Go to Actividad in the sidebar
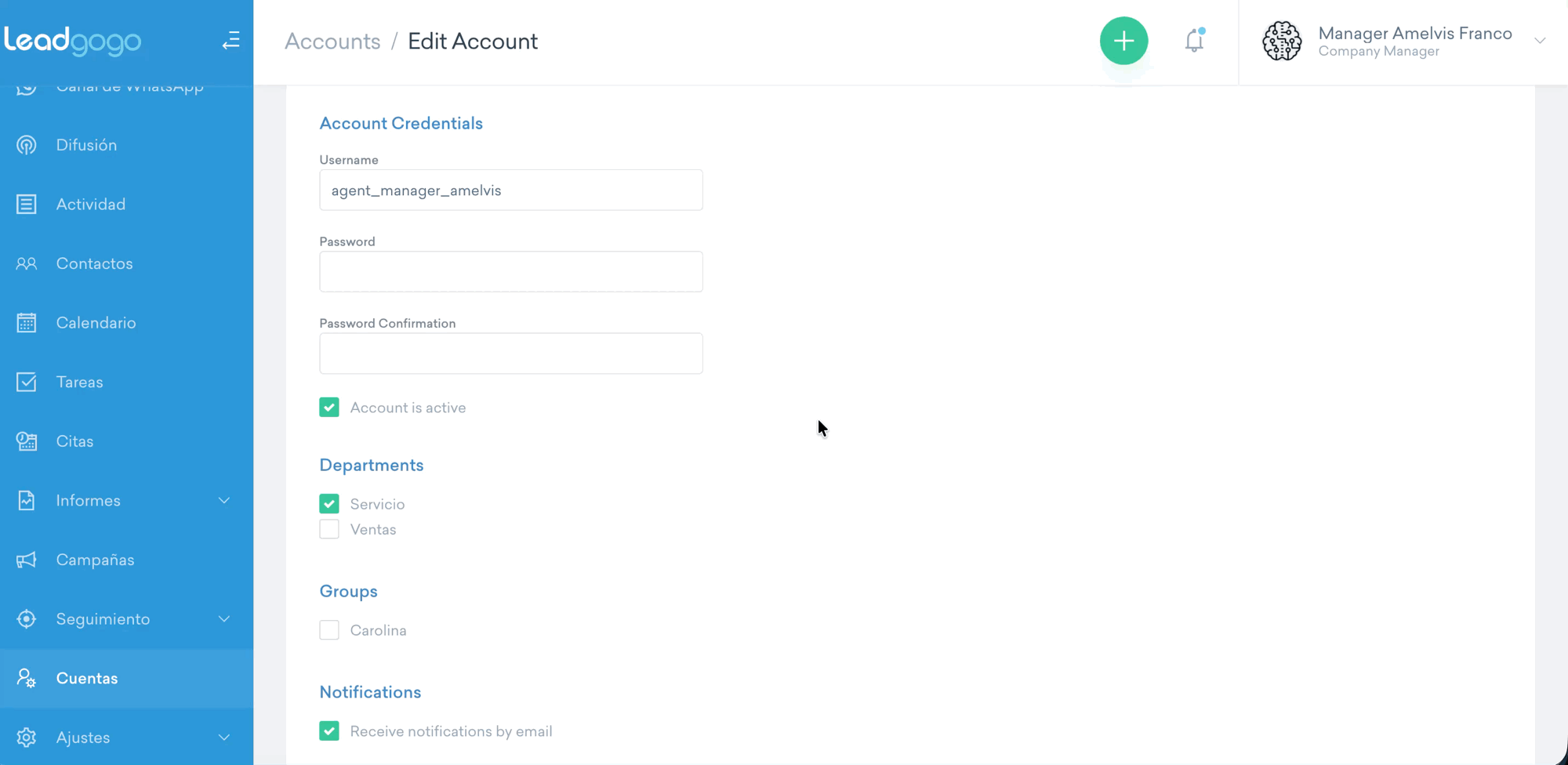 coord(90,205)
